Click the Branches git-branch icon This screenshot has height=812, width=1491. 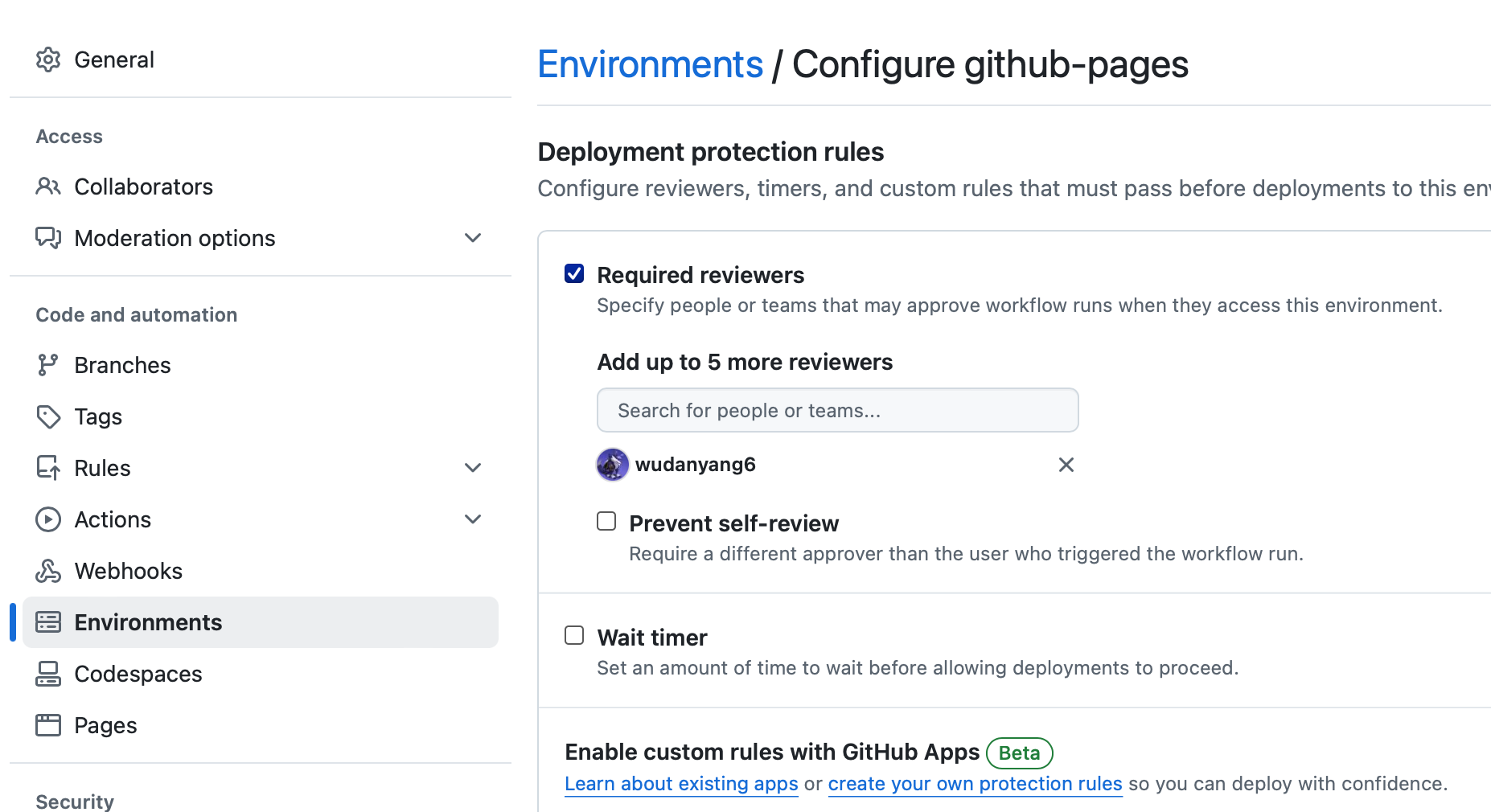(x=48, y=365)
